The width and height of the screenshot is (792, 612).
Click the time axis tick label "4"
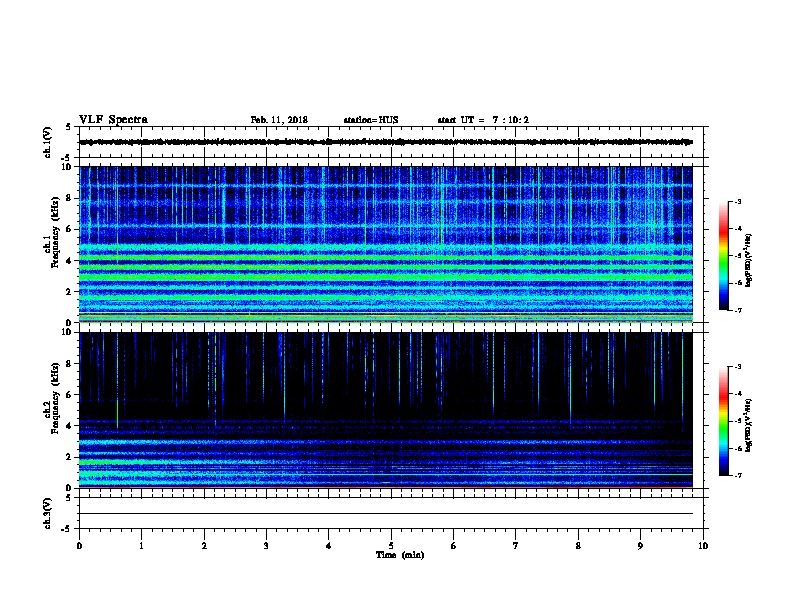(x=329, y=546)
